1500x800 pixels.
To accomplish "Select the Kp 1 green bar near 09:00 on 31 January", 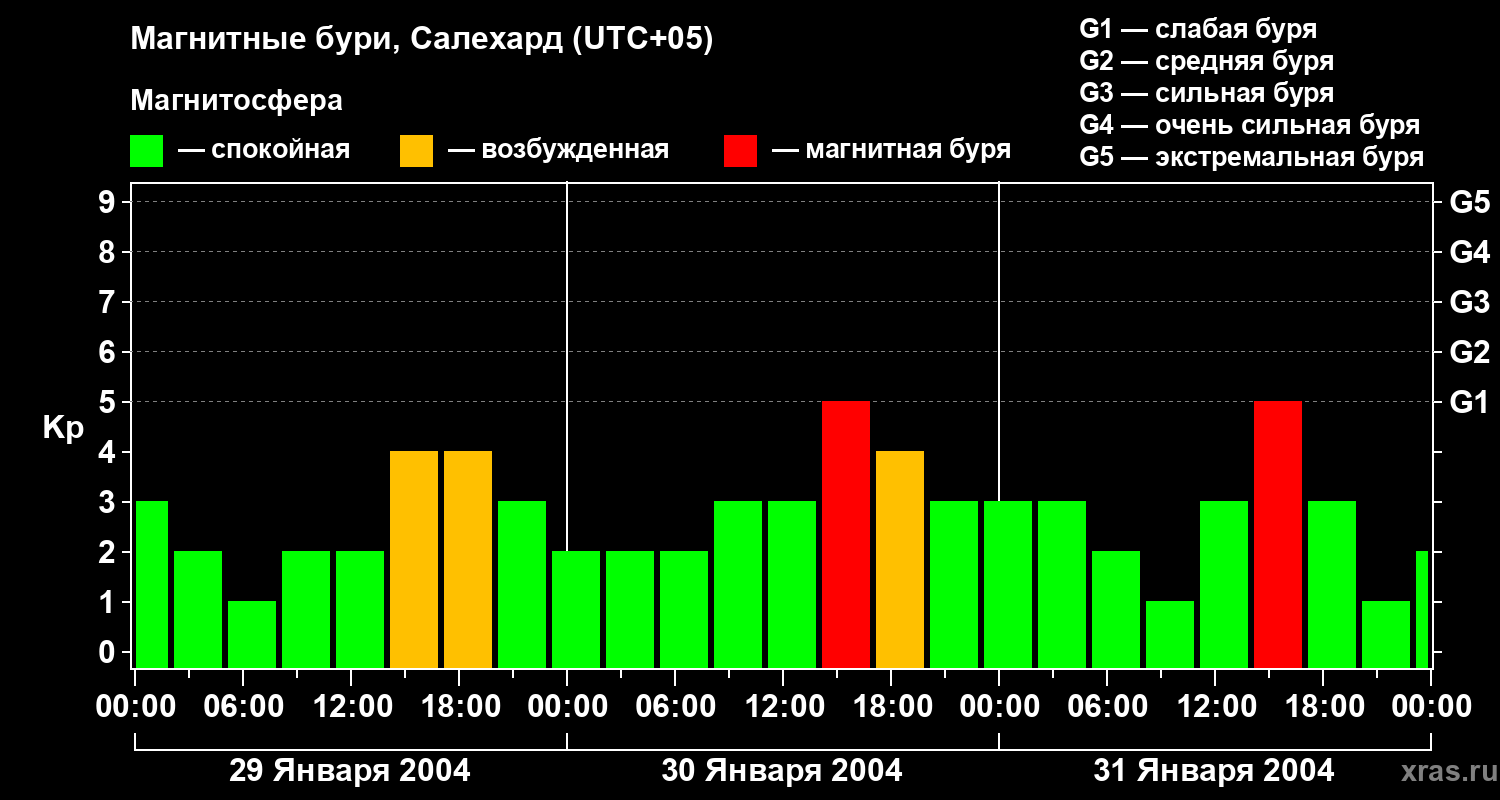I will [1170, 635].
